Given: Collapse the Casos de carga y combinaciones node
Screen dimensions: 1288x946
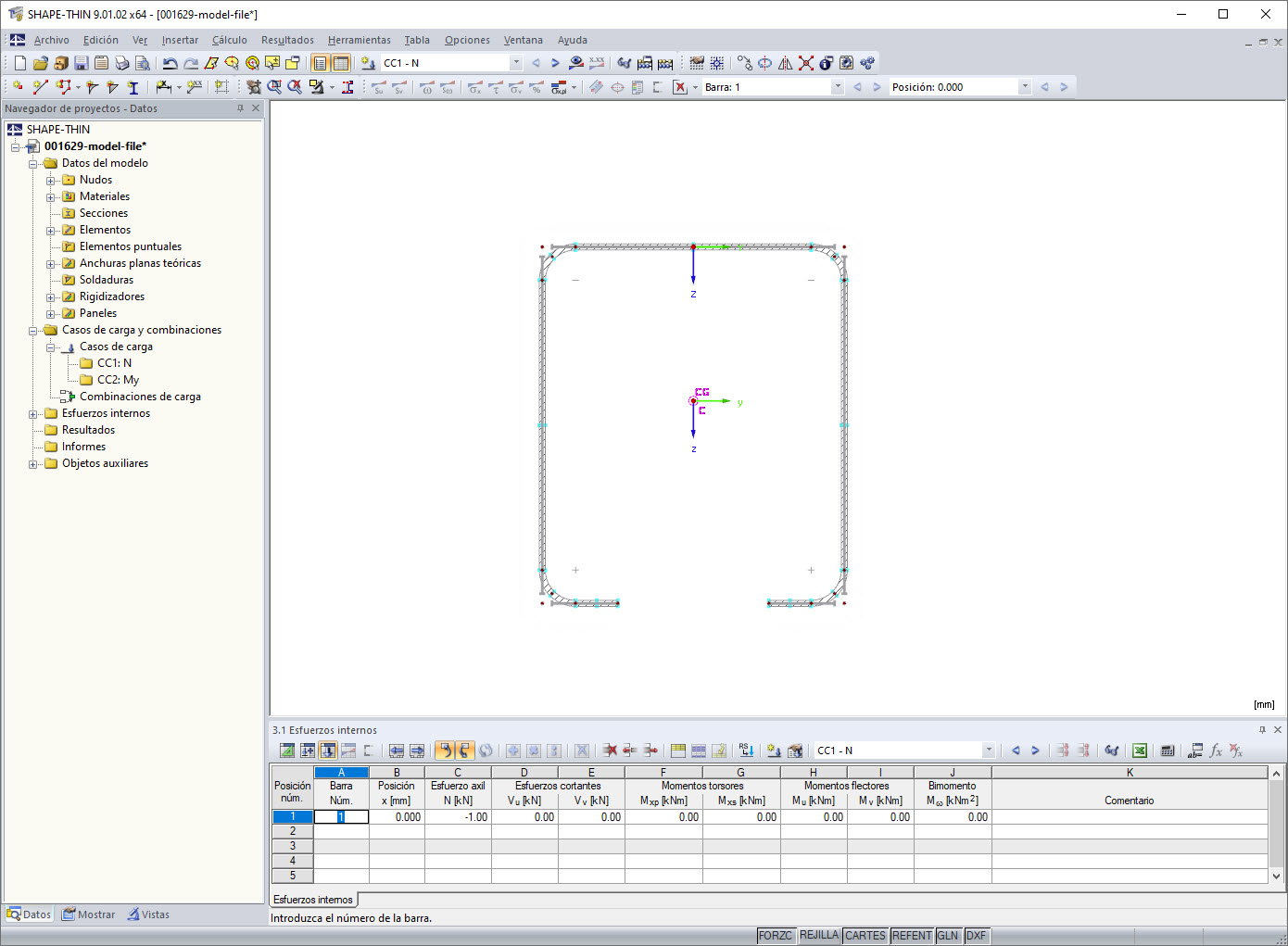Looking at the screenshot, I should point(33,331).
